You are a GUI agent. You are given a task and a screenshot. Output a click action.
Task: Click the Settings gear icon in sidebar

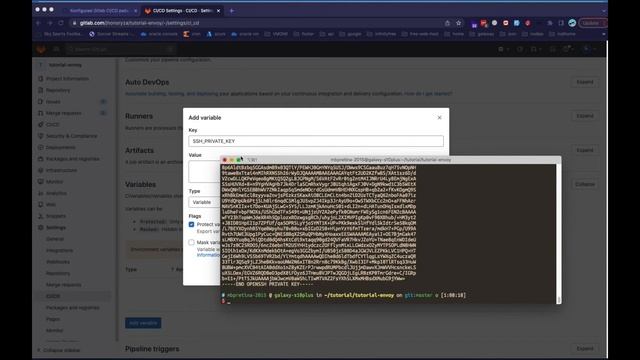(x=40, y=227)
